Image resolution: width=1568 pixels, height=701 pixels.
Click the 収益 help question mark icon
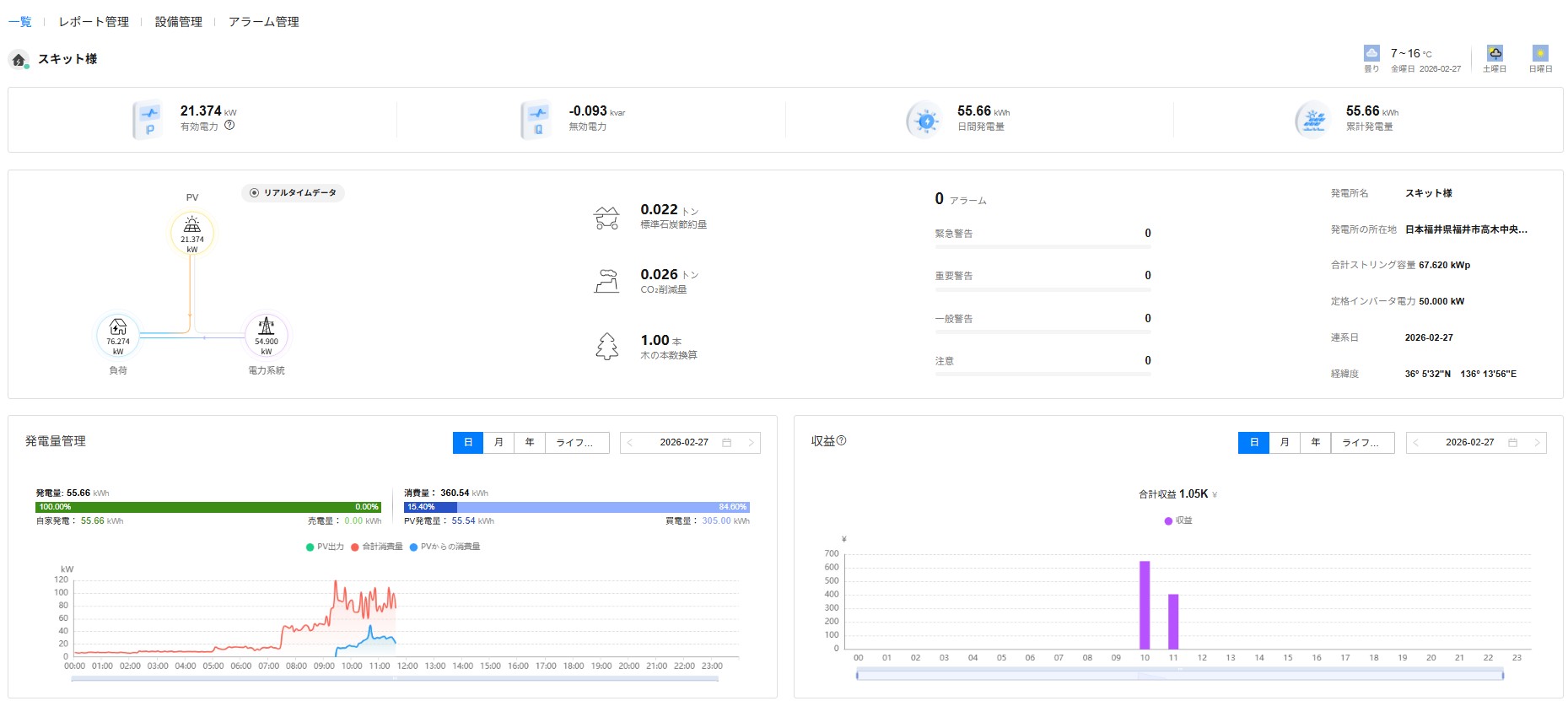coord(841,440)
